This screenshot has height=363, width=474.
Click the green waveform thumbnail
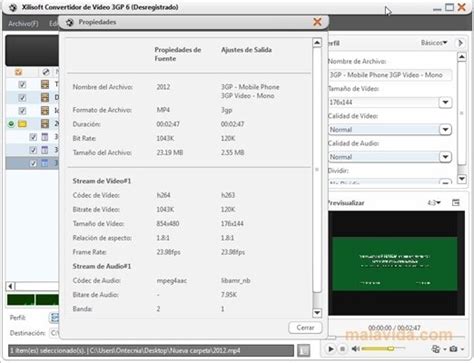click(21, 300)
